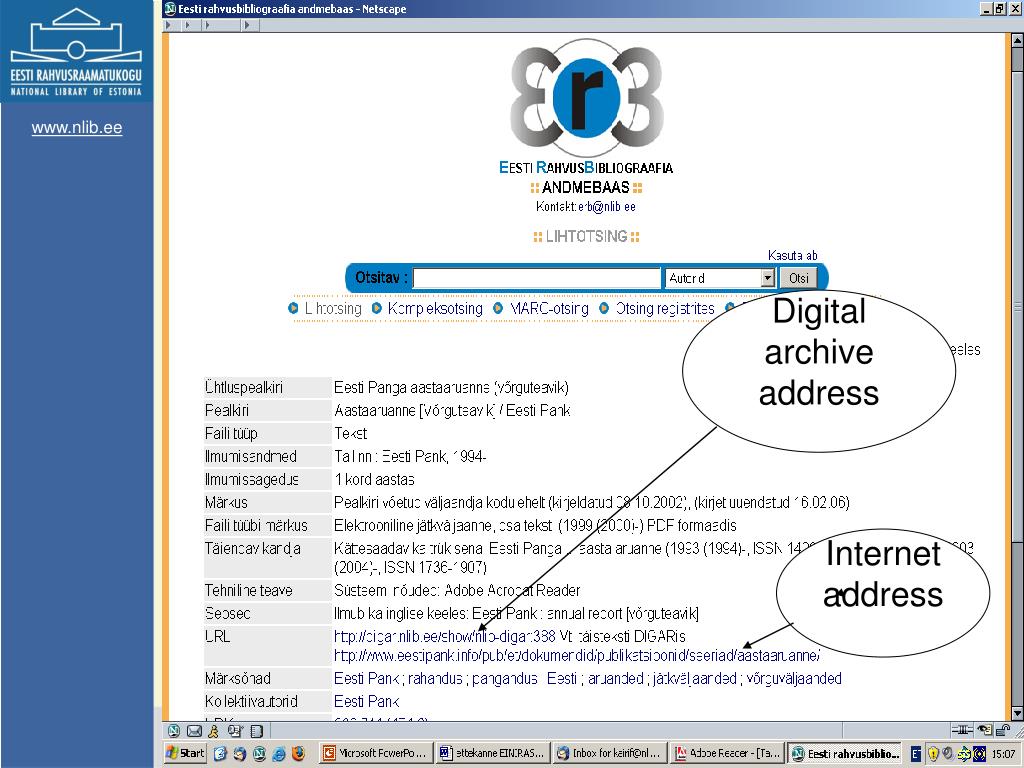The width and height of the screenshot is (1024, 768).
Task: Switch to Microsoft PowerPoint taskbar button
Action: pyautogui.click(x=376, y=753)
